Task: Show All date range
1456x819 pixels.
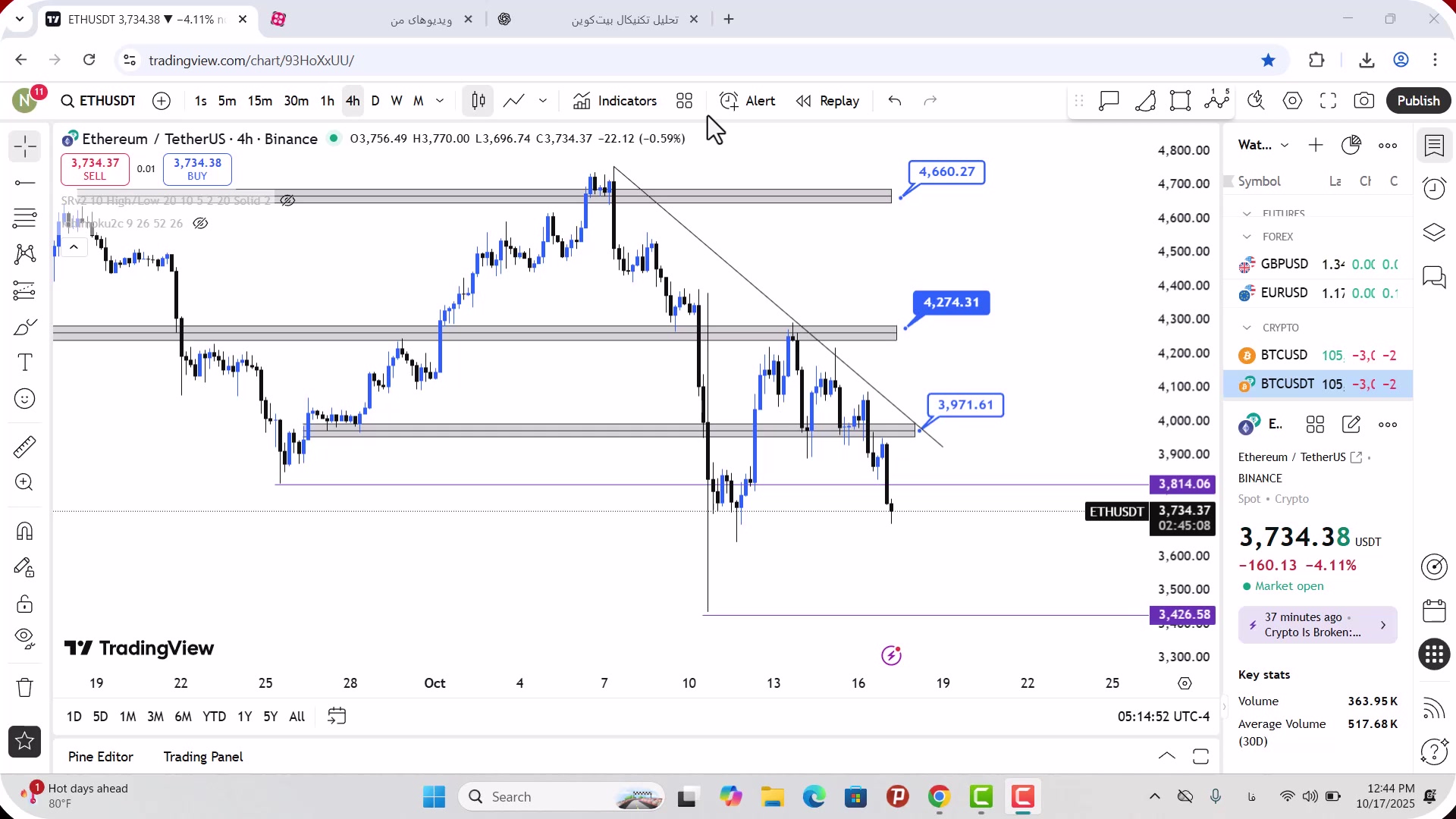Action: click(x=297, y=717)
